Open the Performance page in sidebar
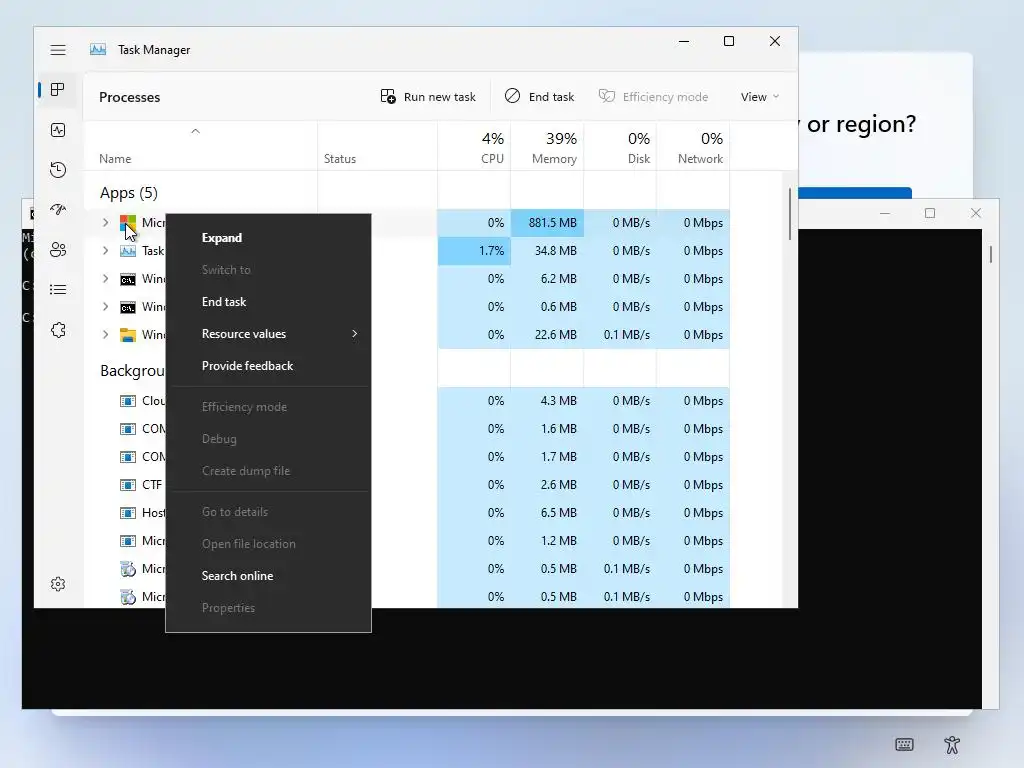Screen dimensions: 1024x768 [x=58, y=130]
